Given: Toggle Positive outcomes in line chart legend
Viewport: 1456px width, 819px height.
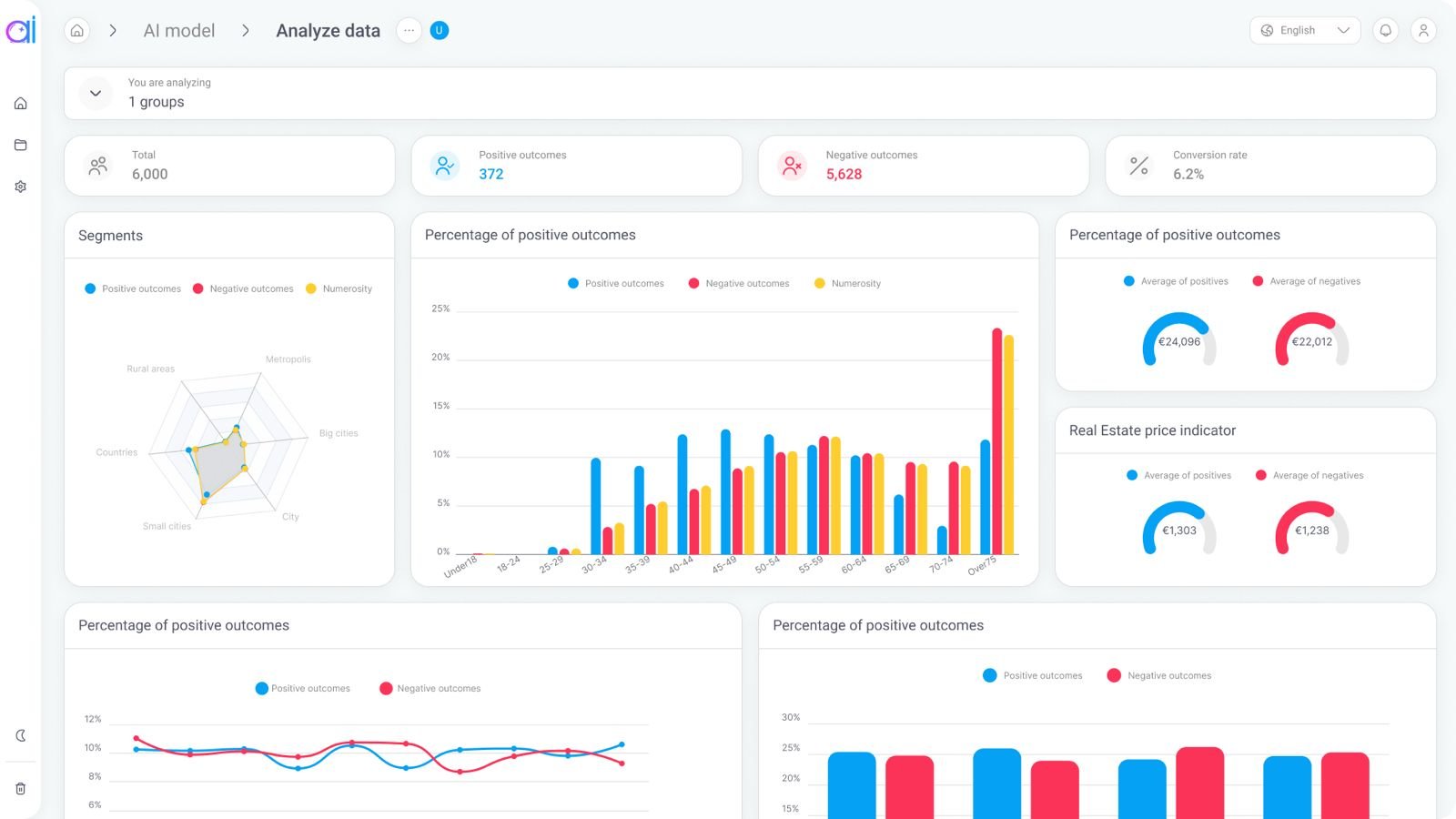Looking at the screenshot, I should [x=303, y=688].
